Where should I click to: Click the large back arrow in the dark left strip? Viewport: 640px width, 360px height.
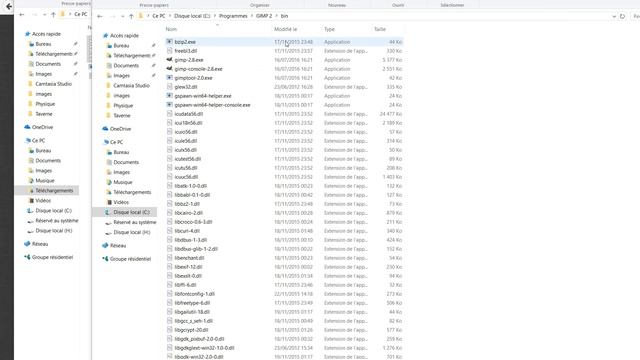(9, 6)
